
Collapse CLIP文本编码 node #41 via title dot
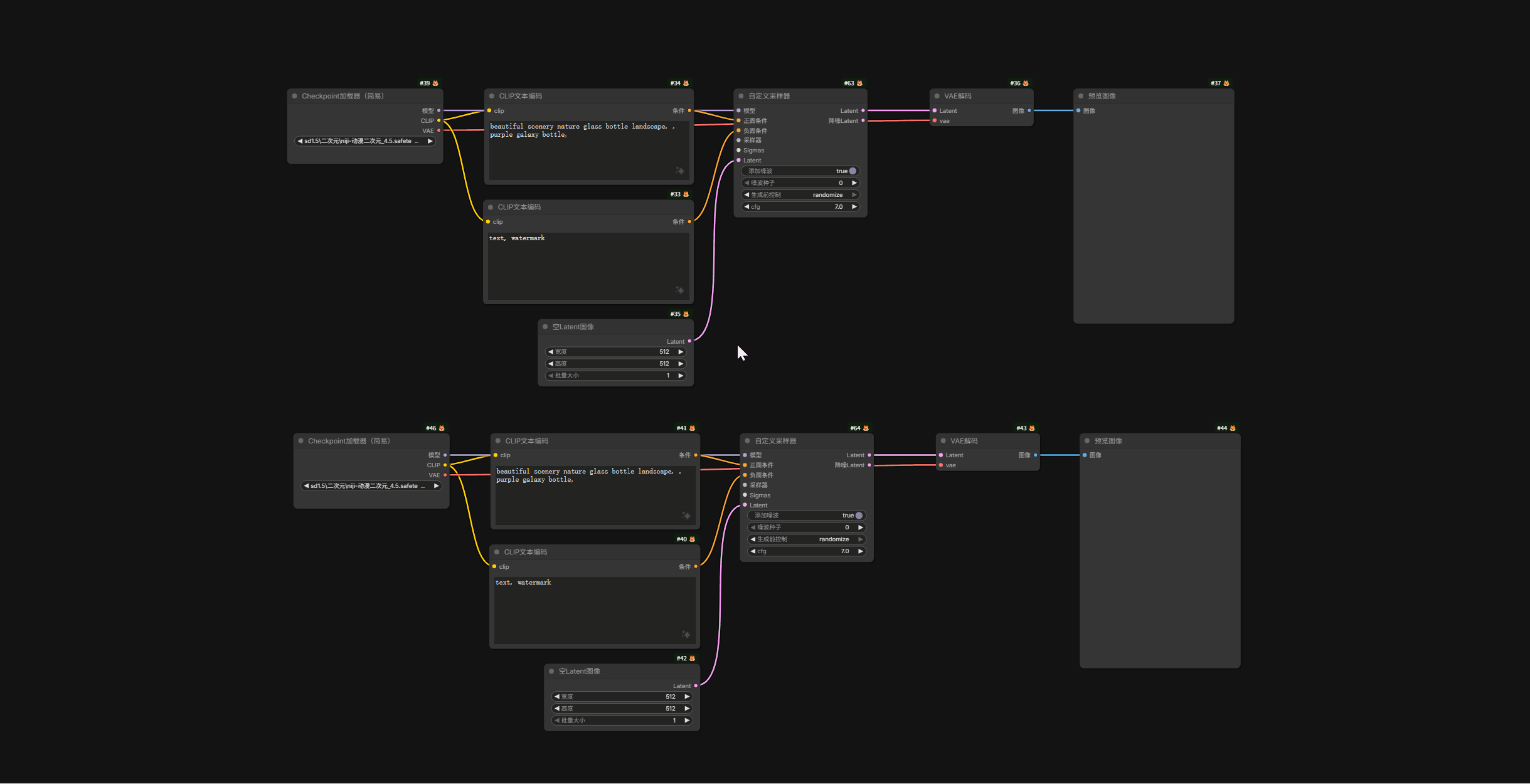(498, 441)
